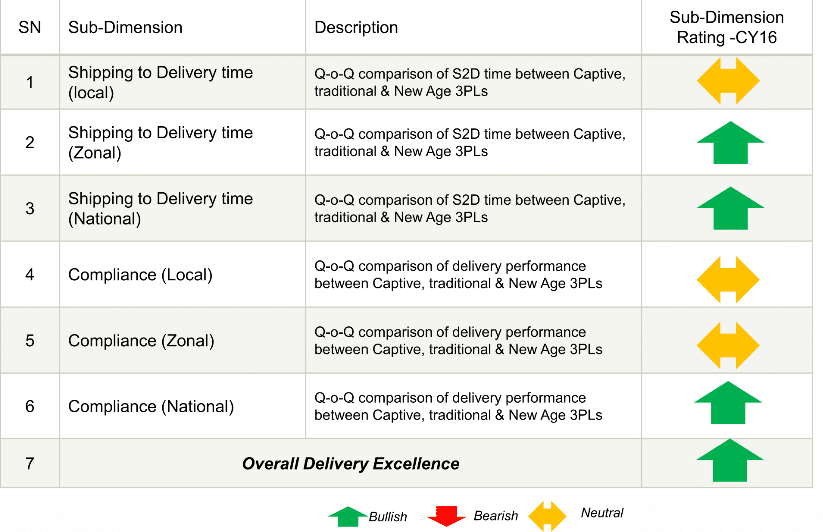Viewport: 823px width, 532px height.
Task: Click the yellow Neutral legend arrow
Action: 547,516
